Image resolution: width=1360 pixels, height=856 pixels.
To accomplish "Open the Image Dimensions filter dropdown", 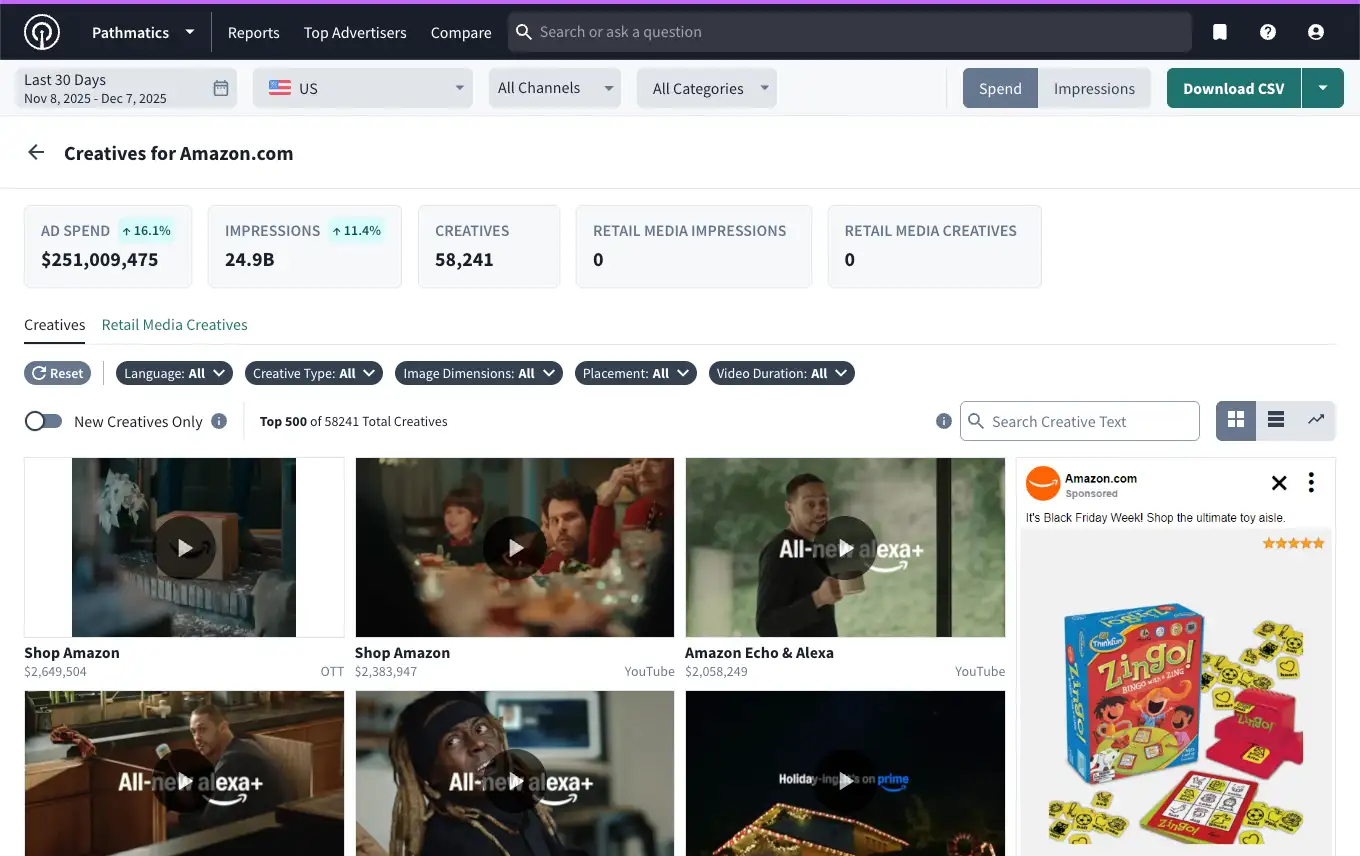I will coord(479,373).
